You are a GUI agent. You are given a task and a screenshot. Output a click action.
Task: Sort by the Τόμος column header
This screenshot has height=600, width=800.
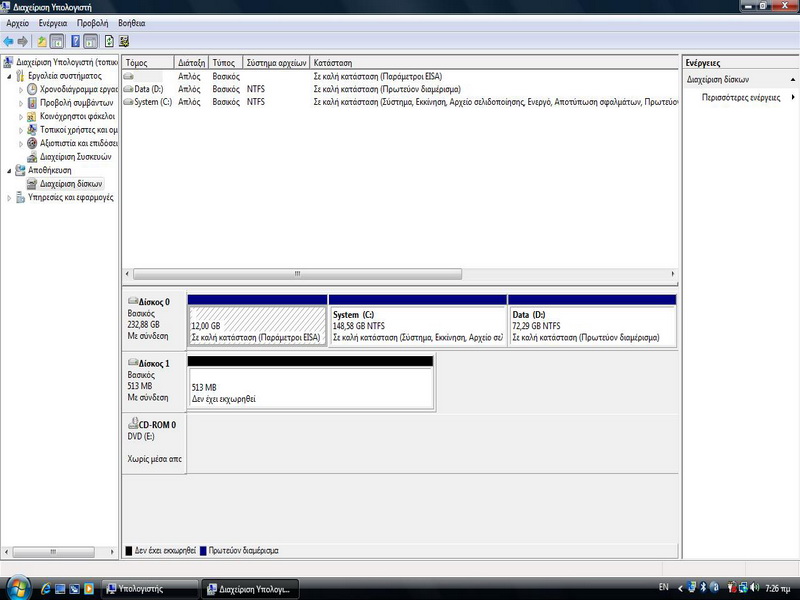[x=148, y=63]
